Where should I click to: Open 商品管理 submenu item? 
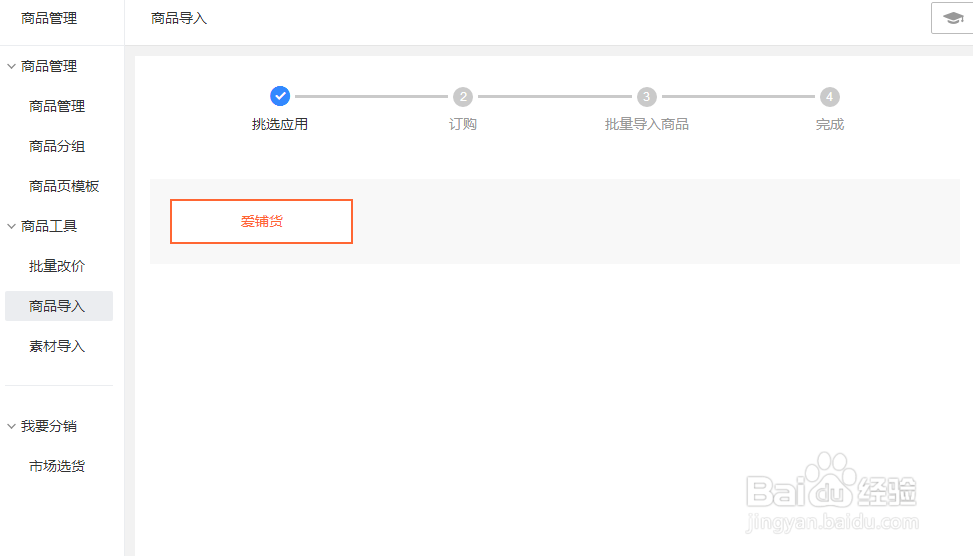[x=57, y=106]
